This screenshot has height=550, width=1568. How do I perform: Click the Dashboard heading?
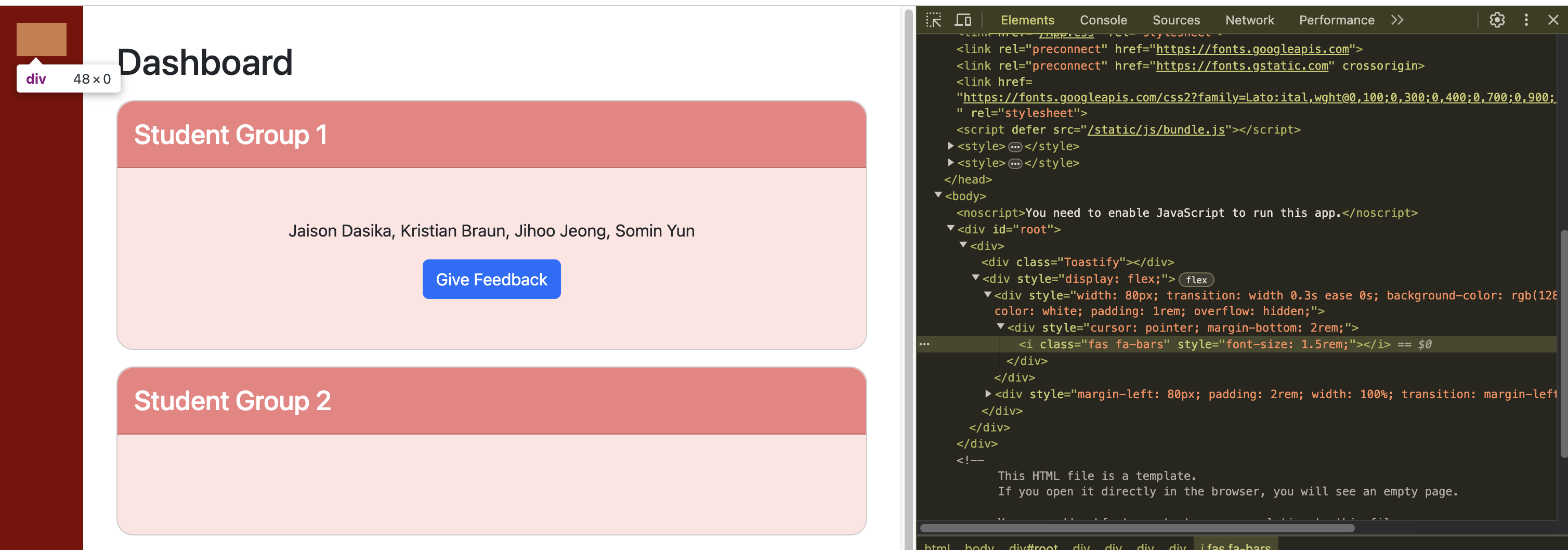(204, 62)
